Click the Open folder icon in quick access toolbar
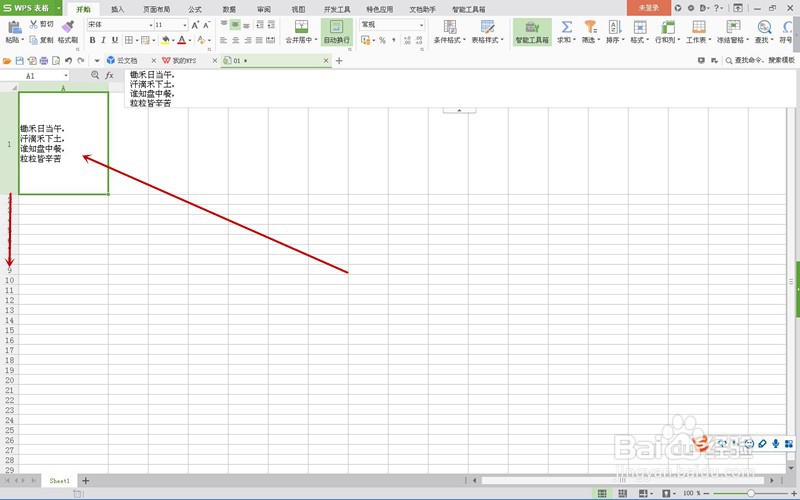The image size is (800, 500). point(7,61)
